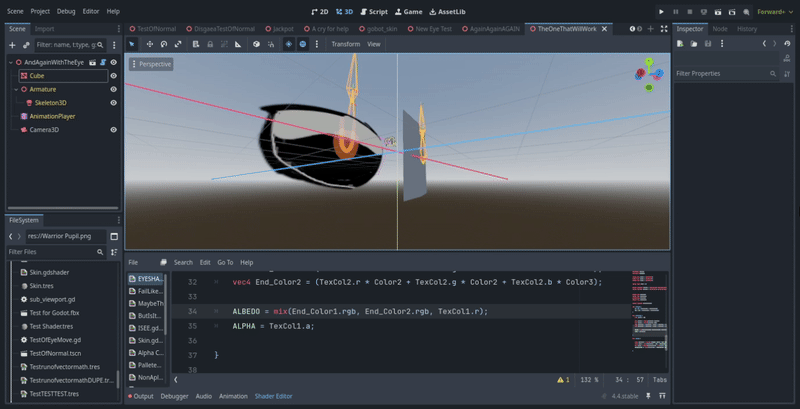
Task: Activate the Rotate mode tool
Action: [164, 44]
